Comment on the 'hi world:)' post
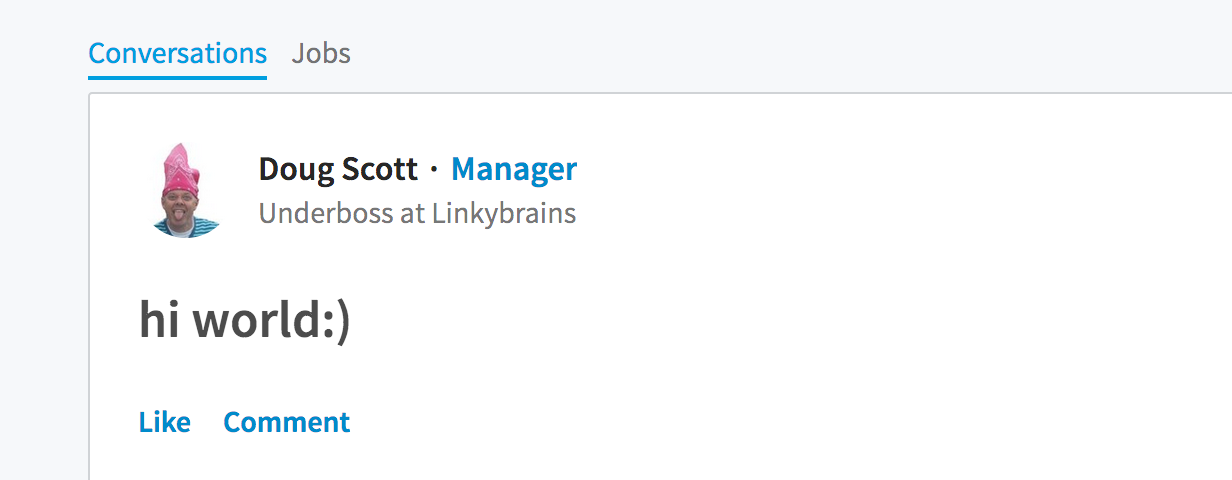 [287, 422]
